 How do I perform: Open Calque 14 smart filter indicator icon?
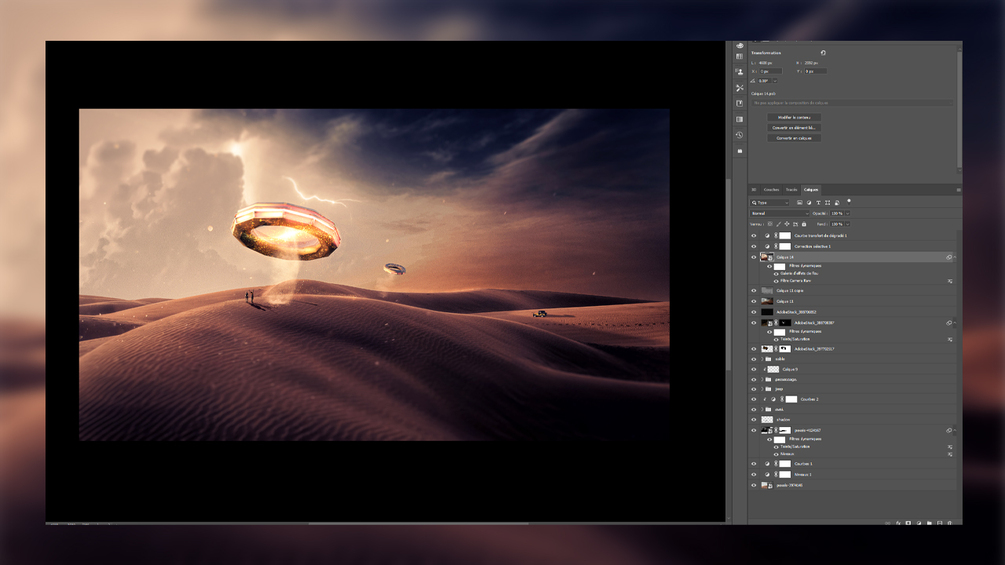point(949,258)
